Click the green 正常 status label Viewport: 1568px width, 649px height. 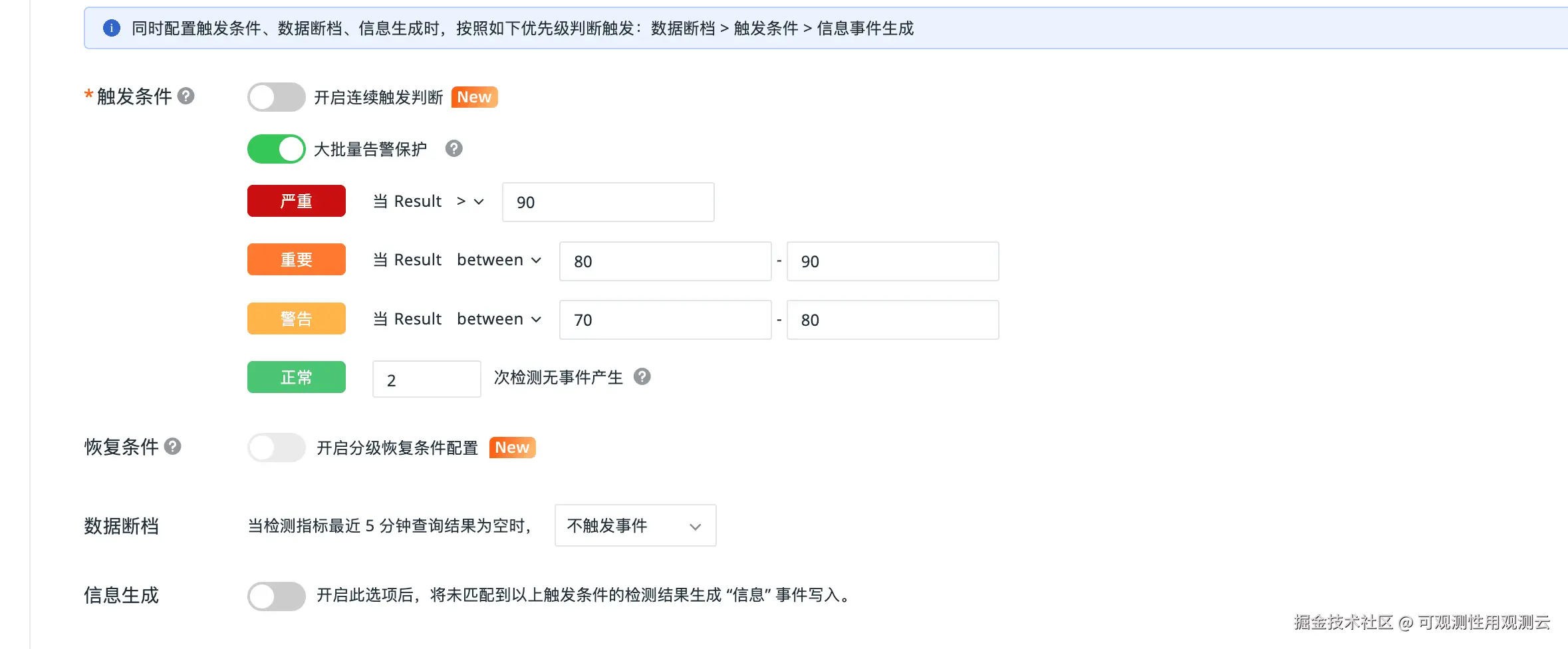pos(297,377)
